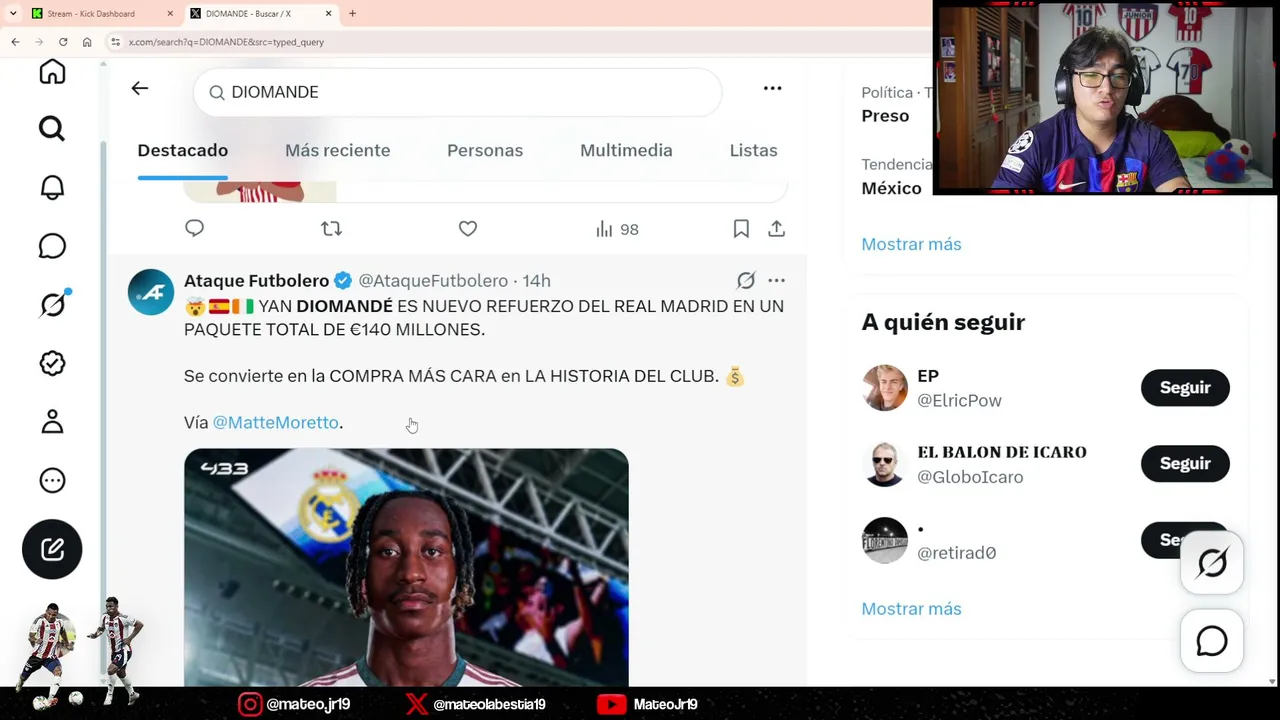Screen dimensions: 1280x720
Task: Reload the current page
Action: coord(63,42)
